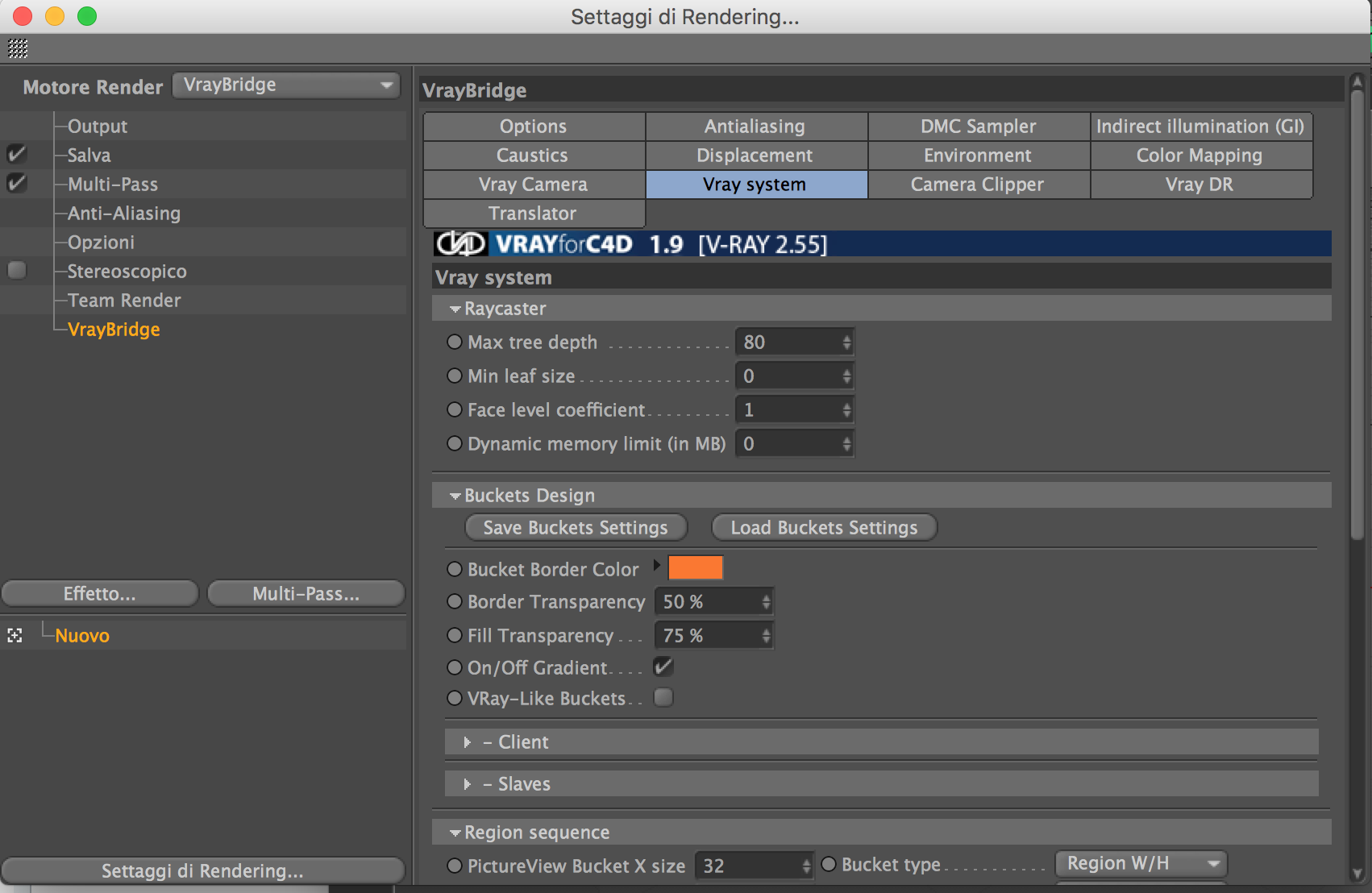Click the Effetto... button
Image resolution: width=1372 pixels, height=893 pixels.
click(x=100, y=594)
